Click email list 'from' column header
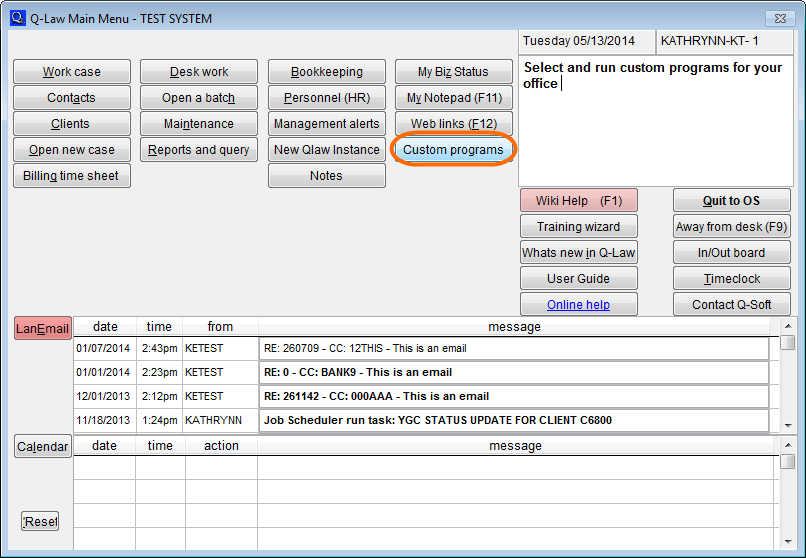The image size is (806, 558). tap(221, 327)
